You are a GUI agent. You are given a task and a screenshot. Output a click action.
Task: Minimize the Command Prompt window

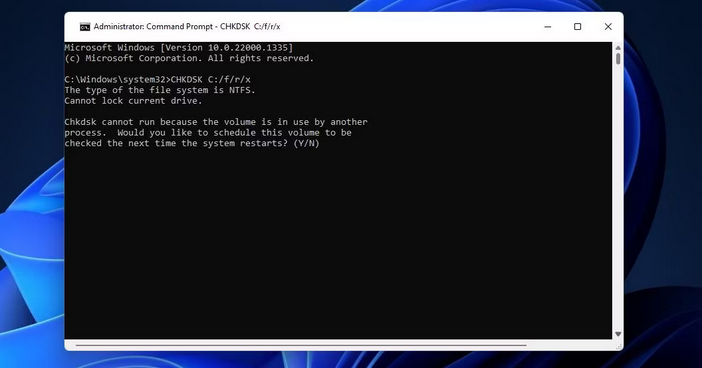point(547,27)
